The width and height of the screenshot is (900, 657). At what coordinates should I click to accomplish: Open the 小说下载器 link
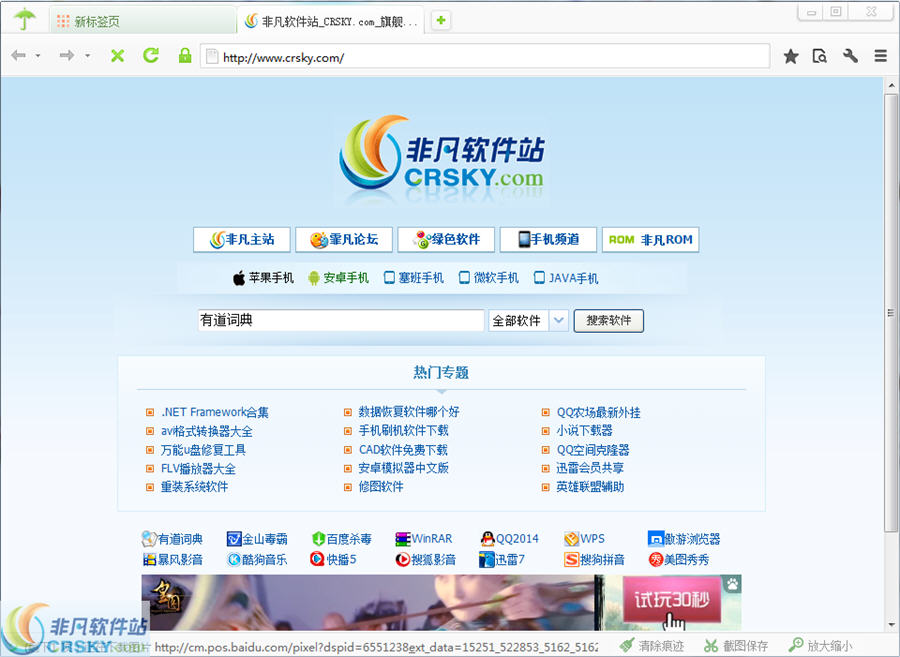pyautogui.click(x=584, y=431)
